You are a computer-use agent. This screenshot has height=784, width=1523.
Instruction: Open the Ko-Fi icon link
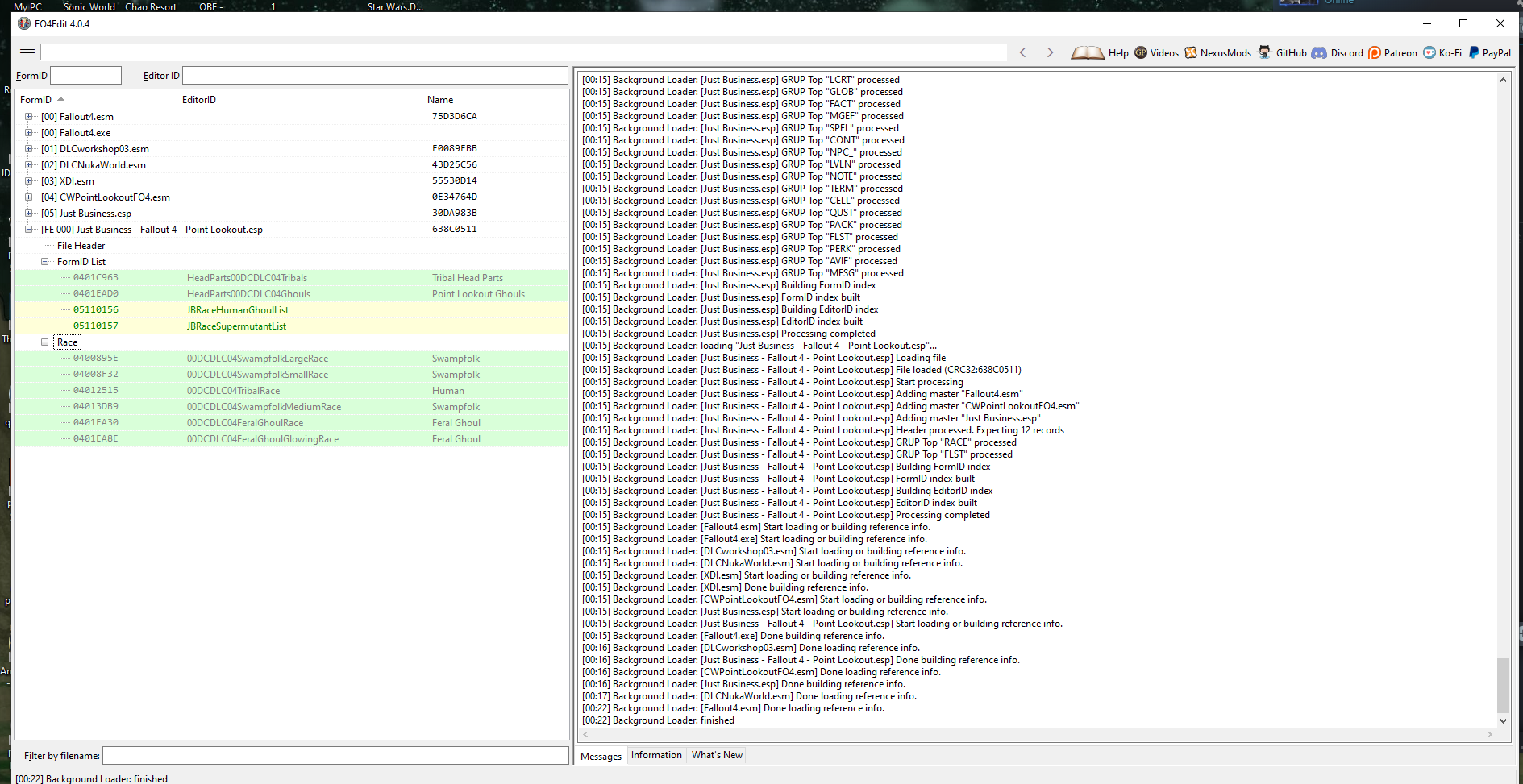coord(1429,52)
